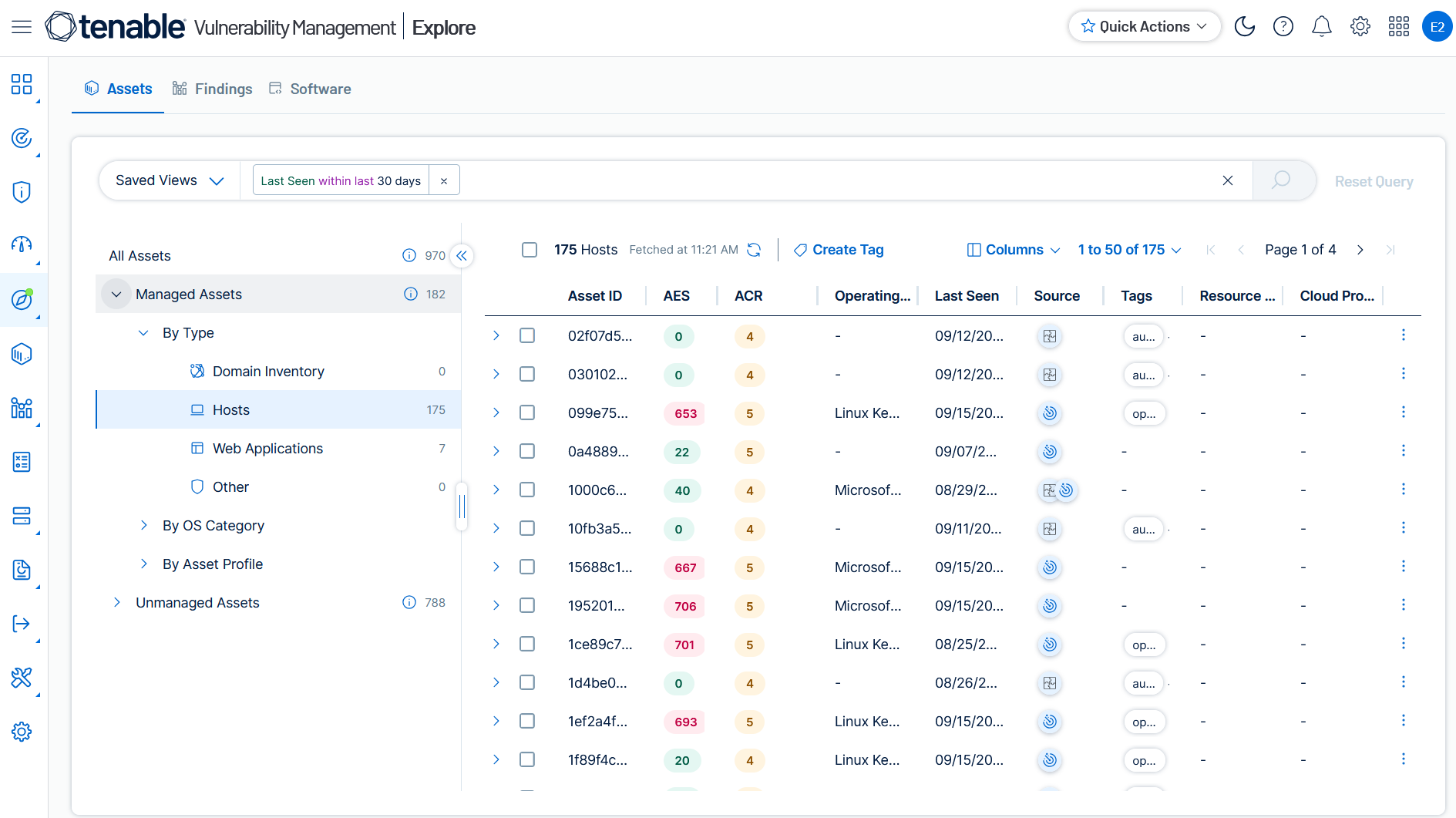Image resolution: width=1456 pixels, height=818 pixels.
Task: Open row actions menu for asset 099e75
Action: [1403, 412]
